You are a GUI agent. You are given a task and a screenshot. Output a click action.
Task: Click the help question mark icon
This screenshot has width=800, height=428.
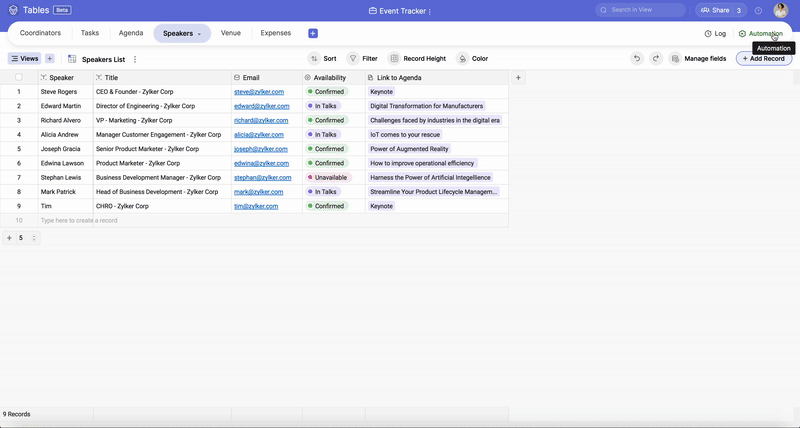[758, 11]
